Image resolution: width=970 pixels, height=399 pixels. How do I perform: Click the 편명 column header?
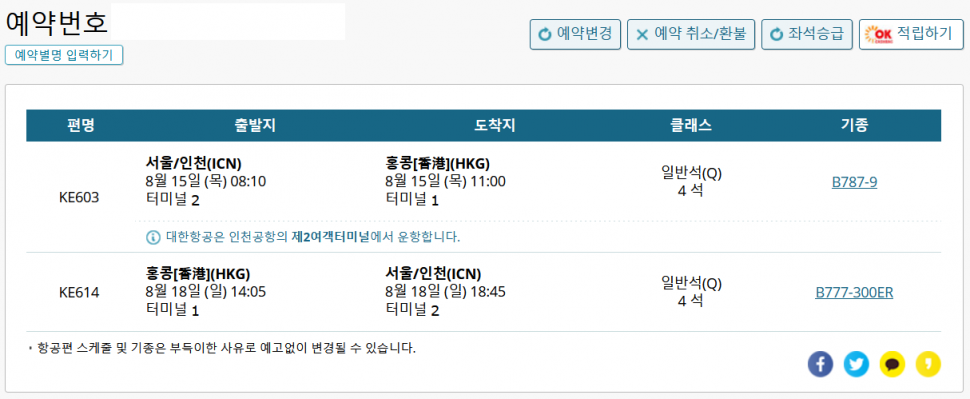[80, 126]
